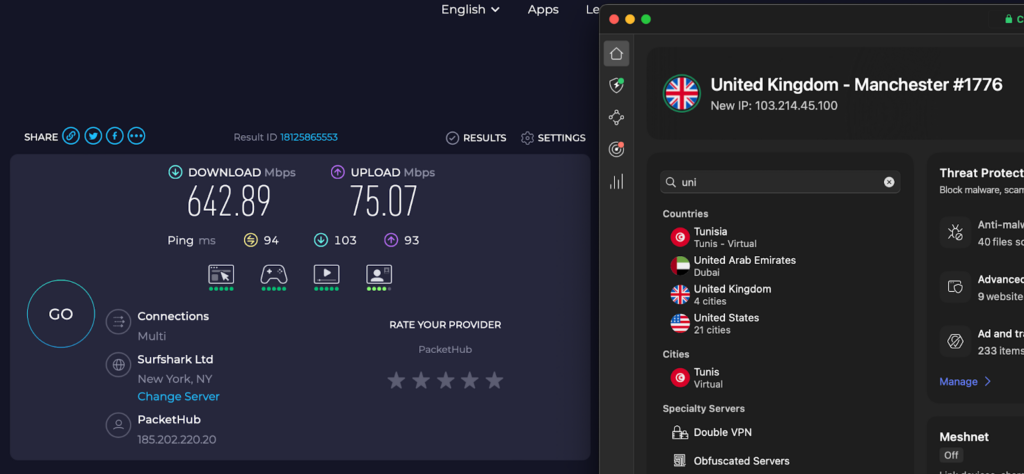Image resolution: width=1024 pixels, height=474 pixels.
Task: Open NordVPN Meshnet sidebar icon
Action: (616, 118)
